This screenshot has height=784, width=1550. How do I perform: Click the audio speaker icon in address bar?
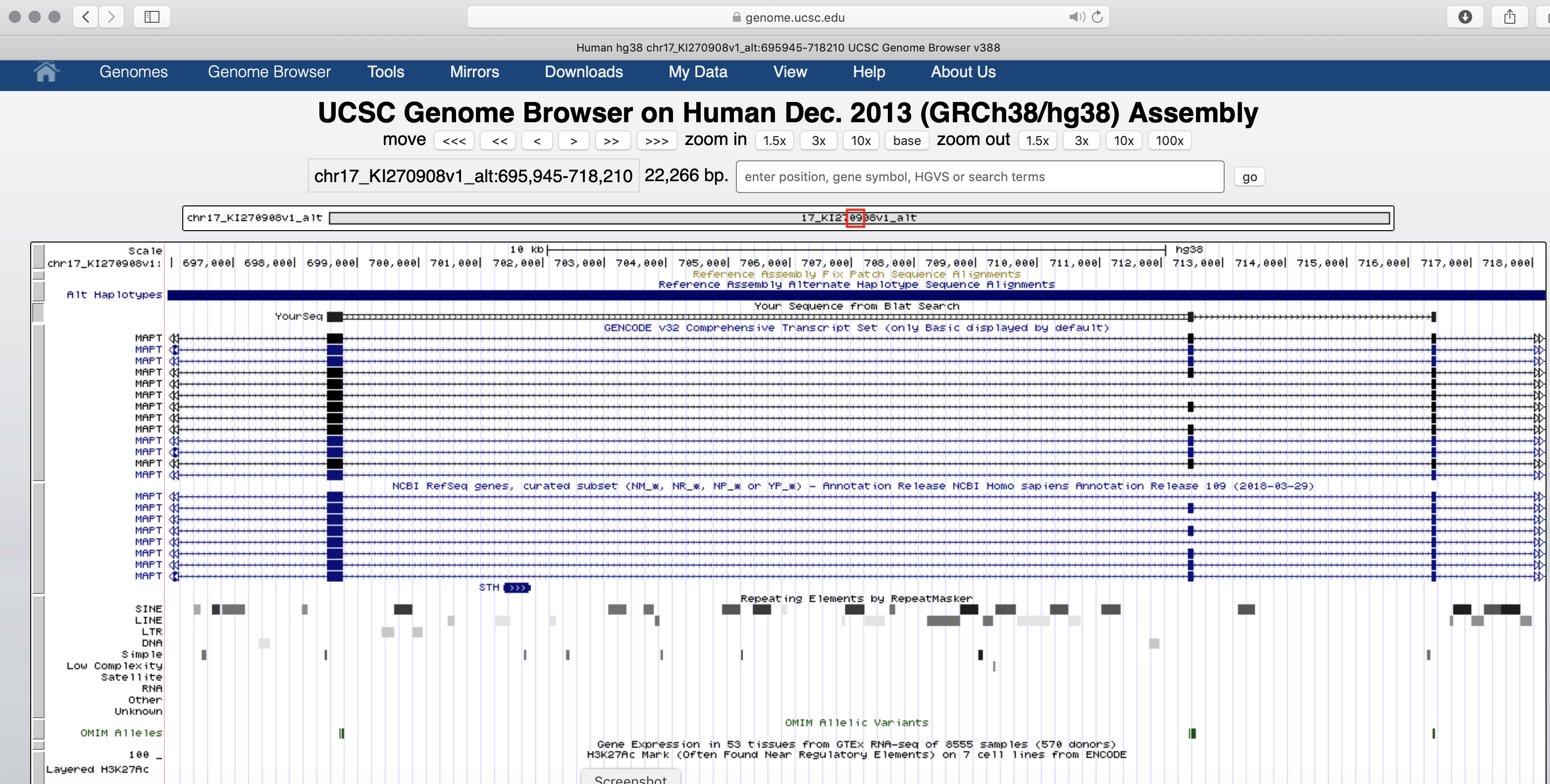tap(1076, 17)
